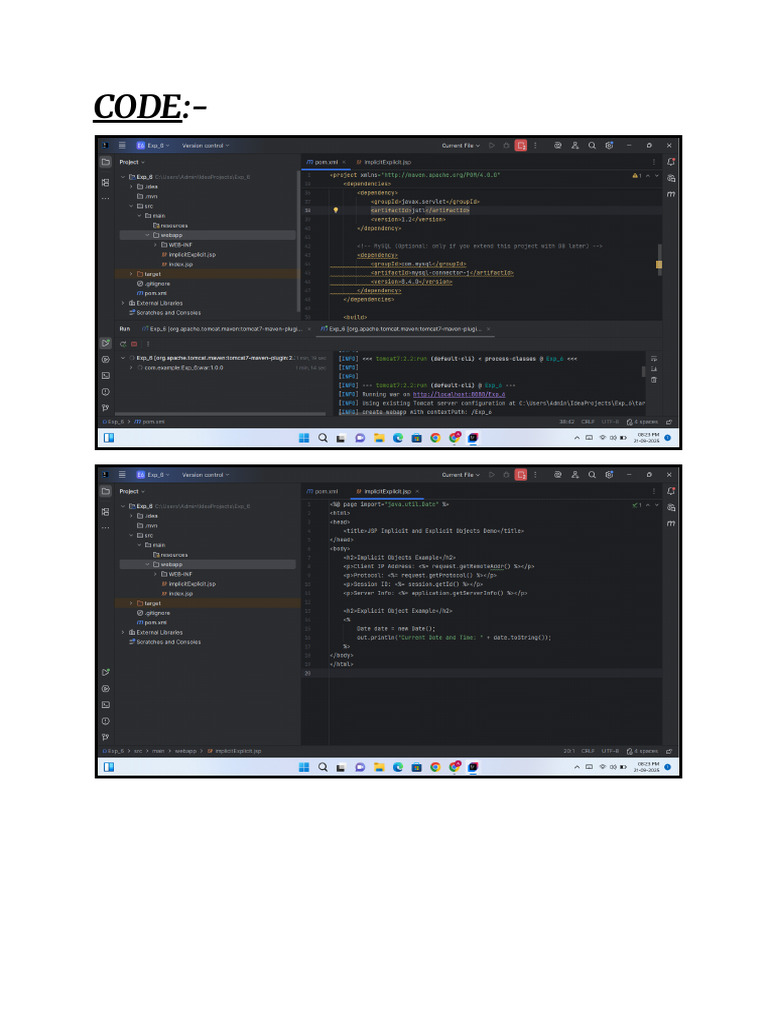Screen dimensions: 768x1024
Task: Expand the target folder in the top project tree
Action: 131,274
